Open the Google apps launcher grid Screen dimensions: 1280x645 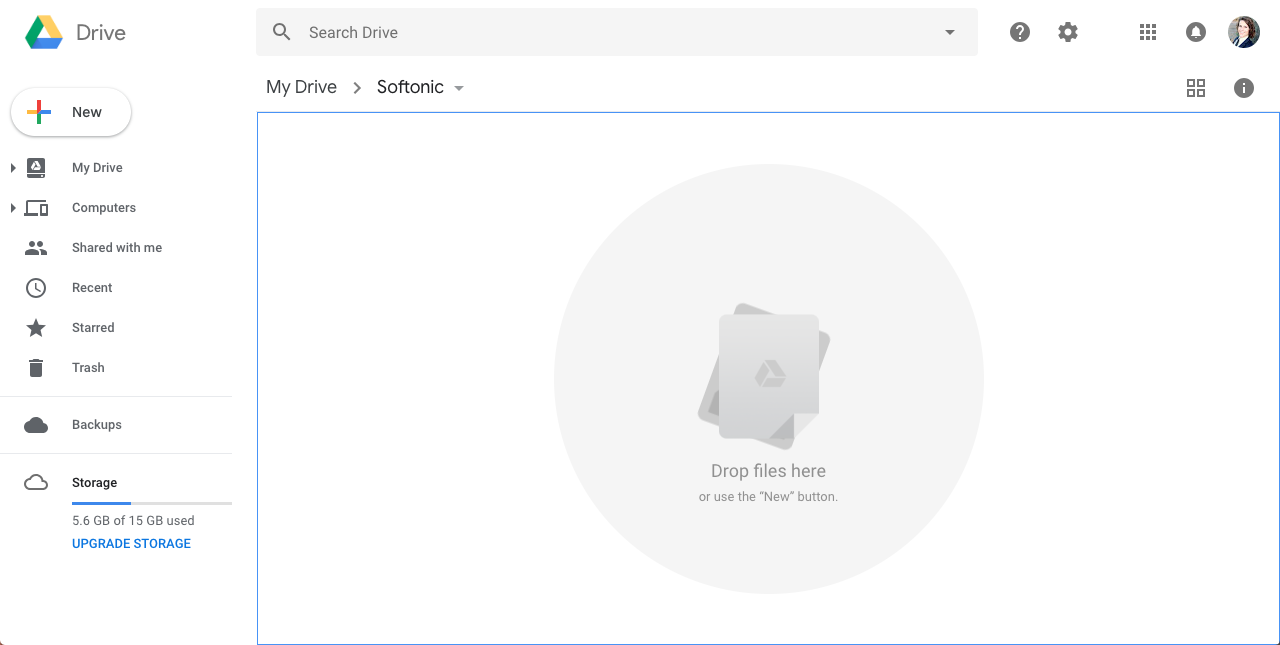coord(1148,32)
